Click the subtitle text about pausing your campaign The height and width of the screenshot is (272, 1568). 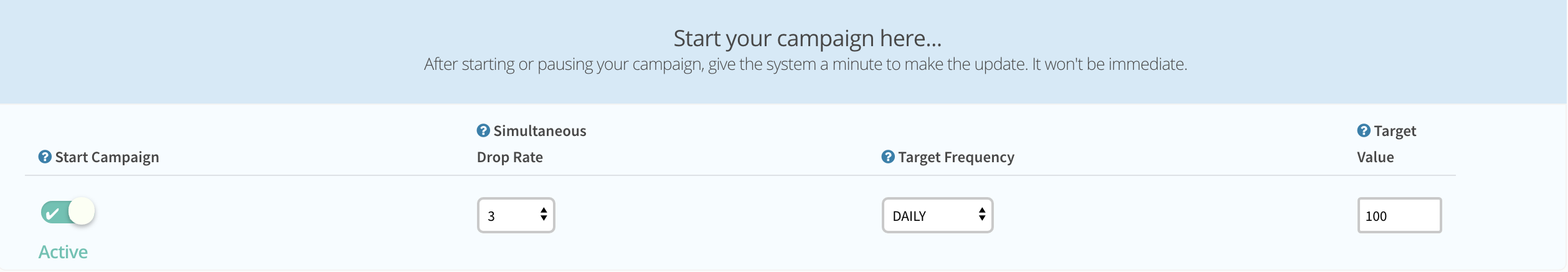click(806, 64)
